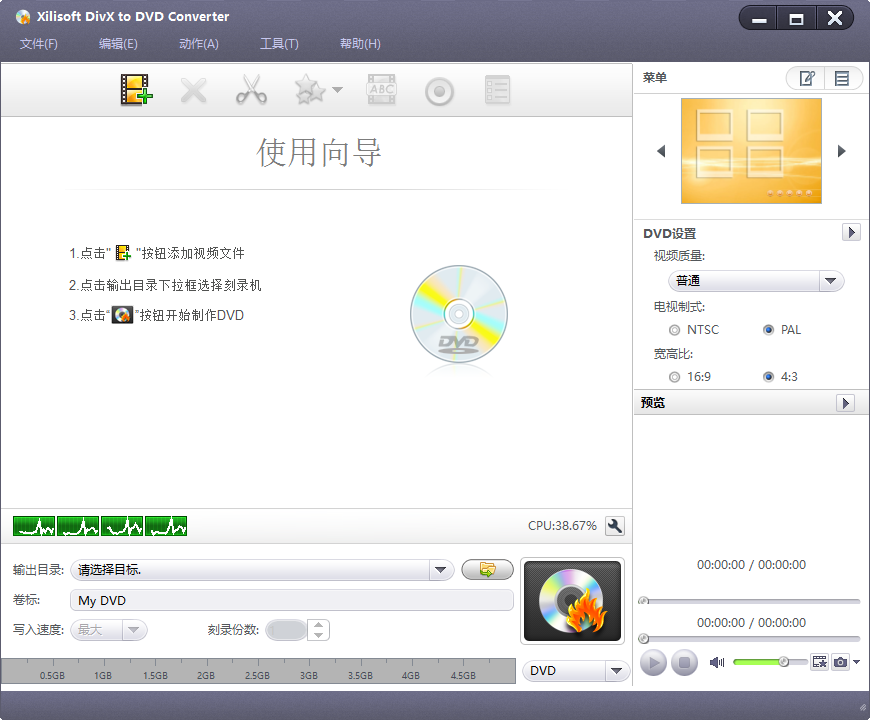Select the 16:9 aspect ratio
The image size is (870, 720).
pyautogui.click(x=675, y=376)
